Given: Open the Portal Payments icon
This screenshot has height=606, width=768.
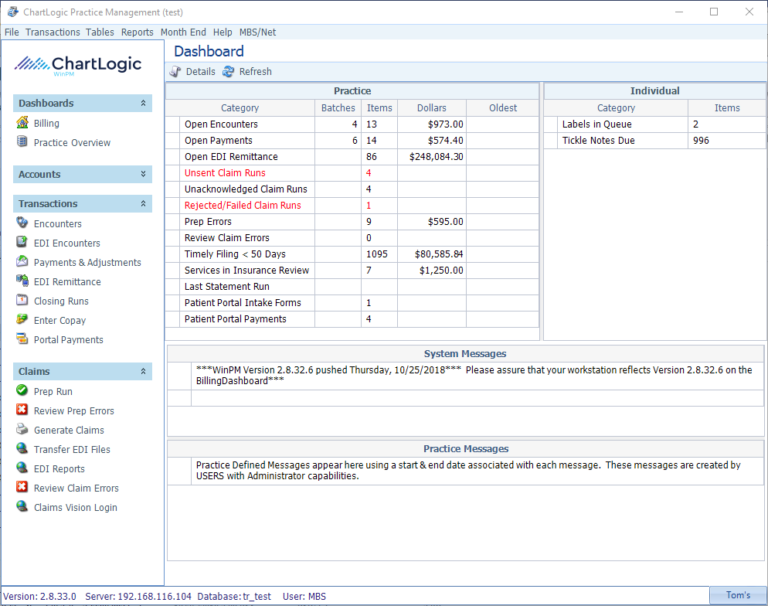Looking at the screenshot, I should pyautogui.click(x=22, y=339).
